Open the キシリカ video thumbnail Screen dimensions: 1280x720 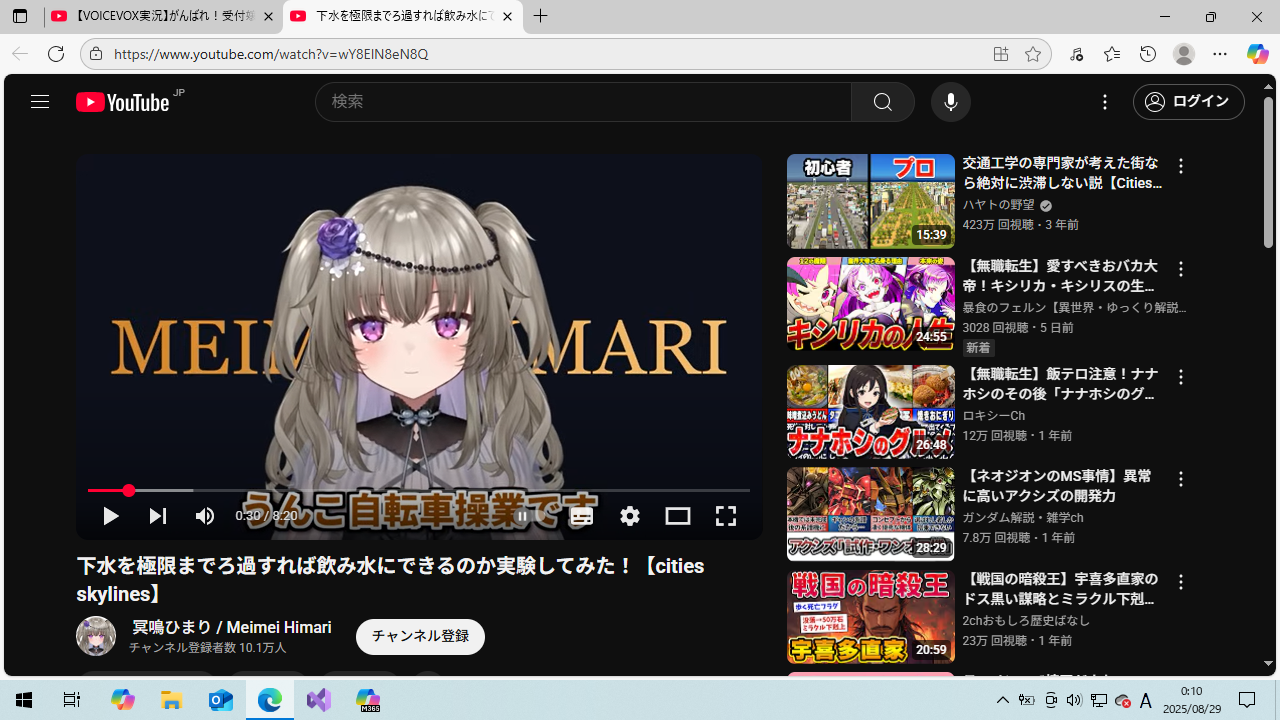pos(870,304)
